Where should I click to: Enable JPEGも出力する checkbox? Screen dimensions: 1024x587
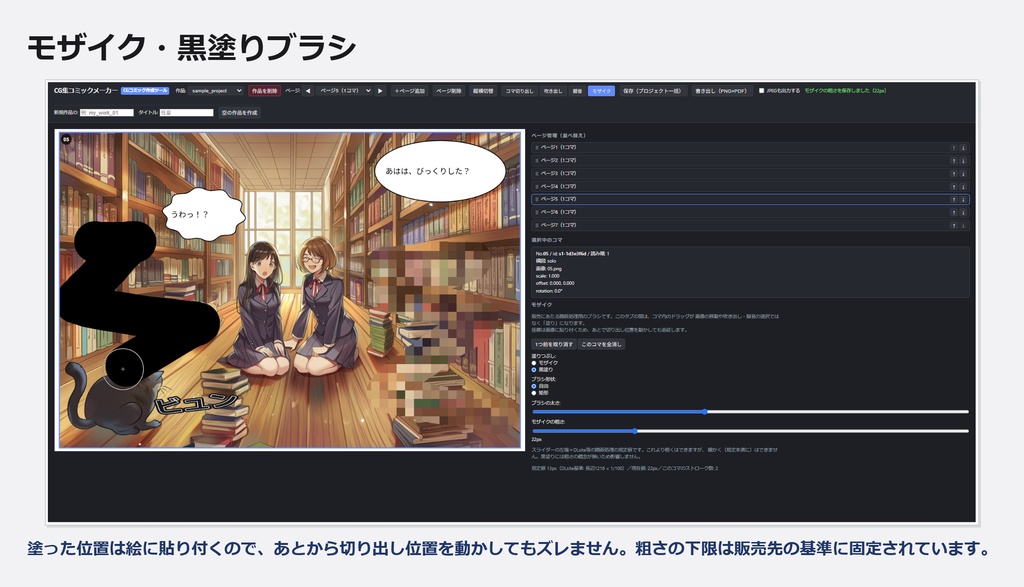click(x=761, y=91)
